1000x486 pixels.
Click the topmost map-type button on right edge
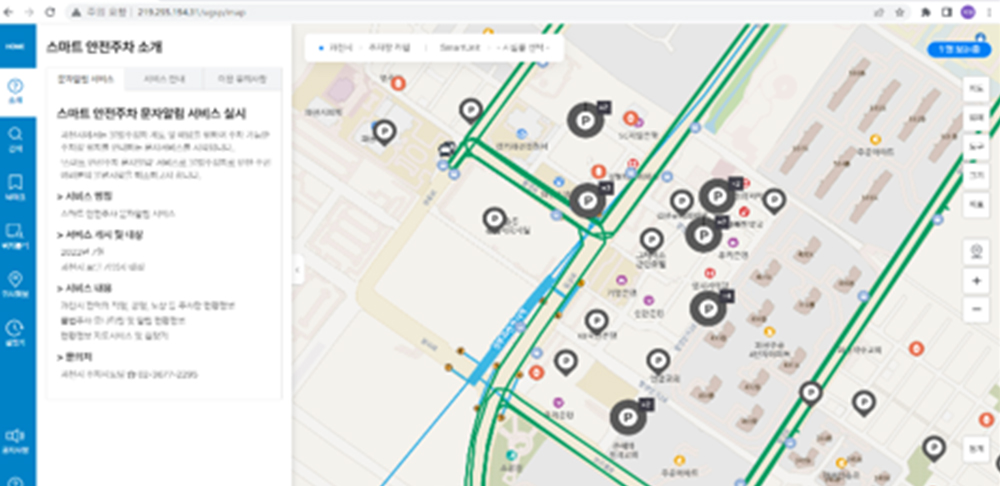coord(976,89)
